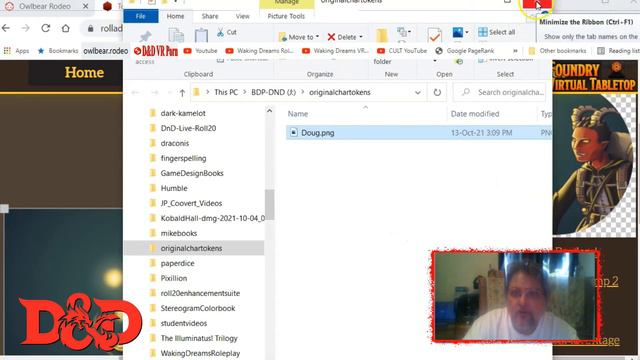Open the Youtube bookmark
This screenshot has width=640, height=360.
(x=200, y=51)
